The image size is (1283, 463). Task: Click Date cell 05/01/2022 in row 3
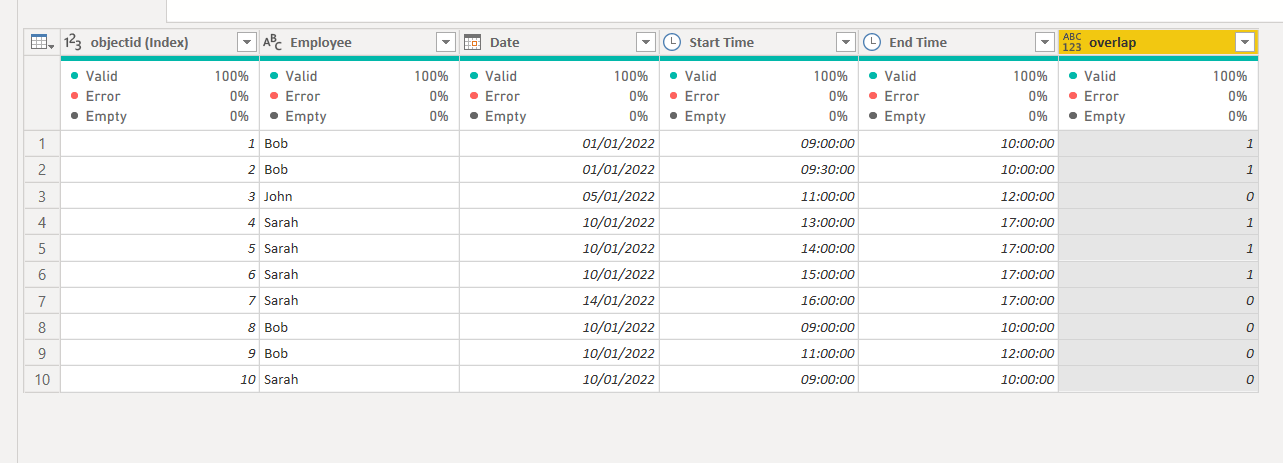(559, 196)
